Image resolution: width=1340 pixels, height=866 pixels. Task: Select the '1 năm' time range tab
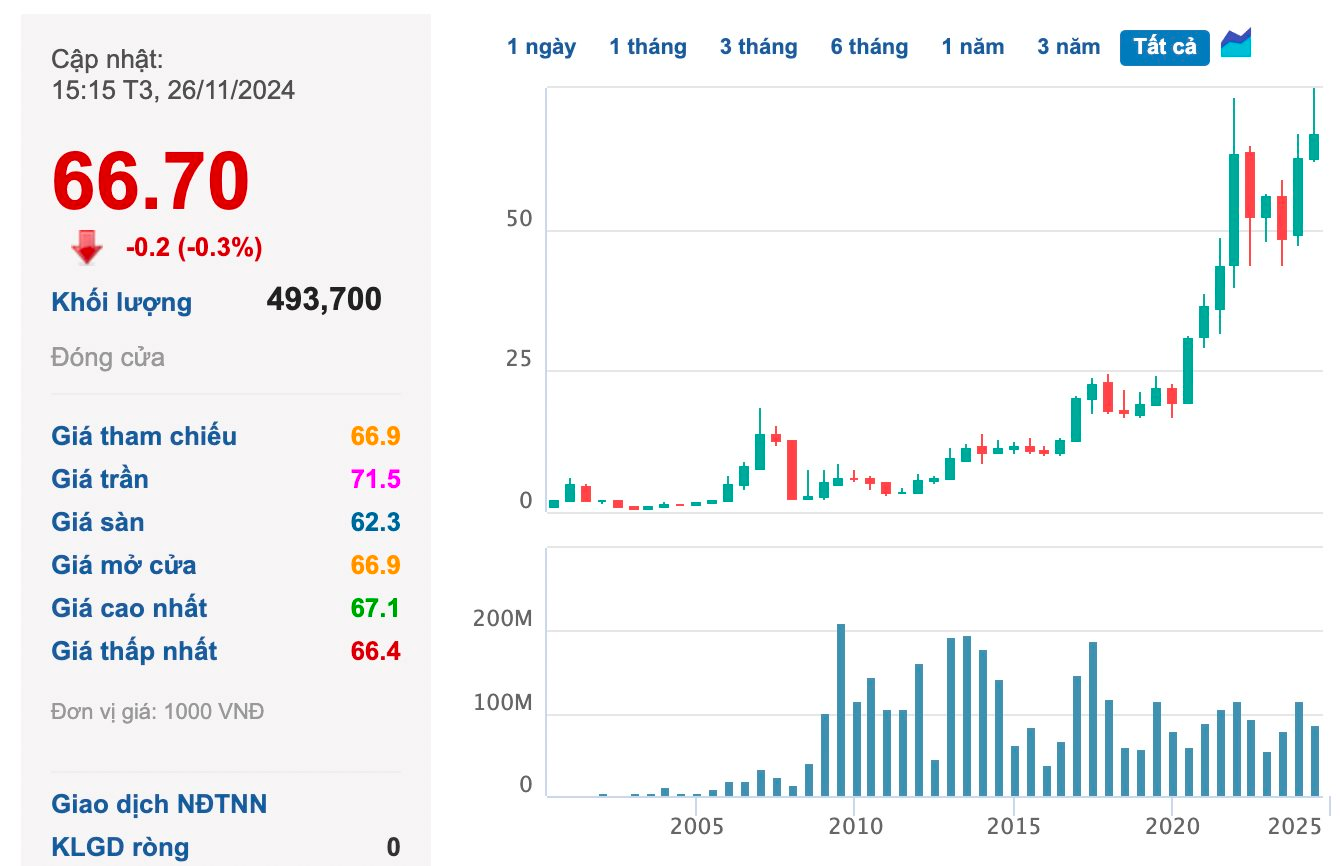973,47
